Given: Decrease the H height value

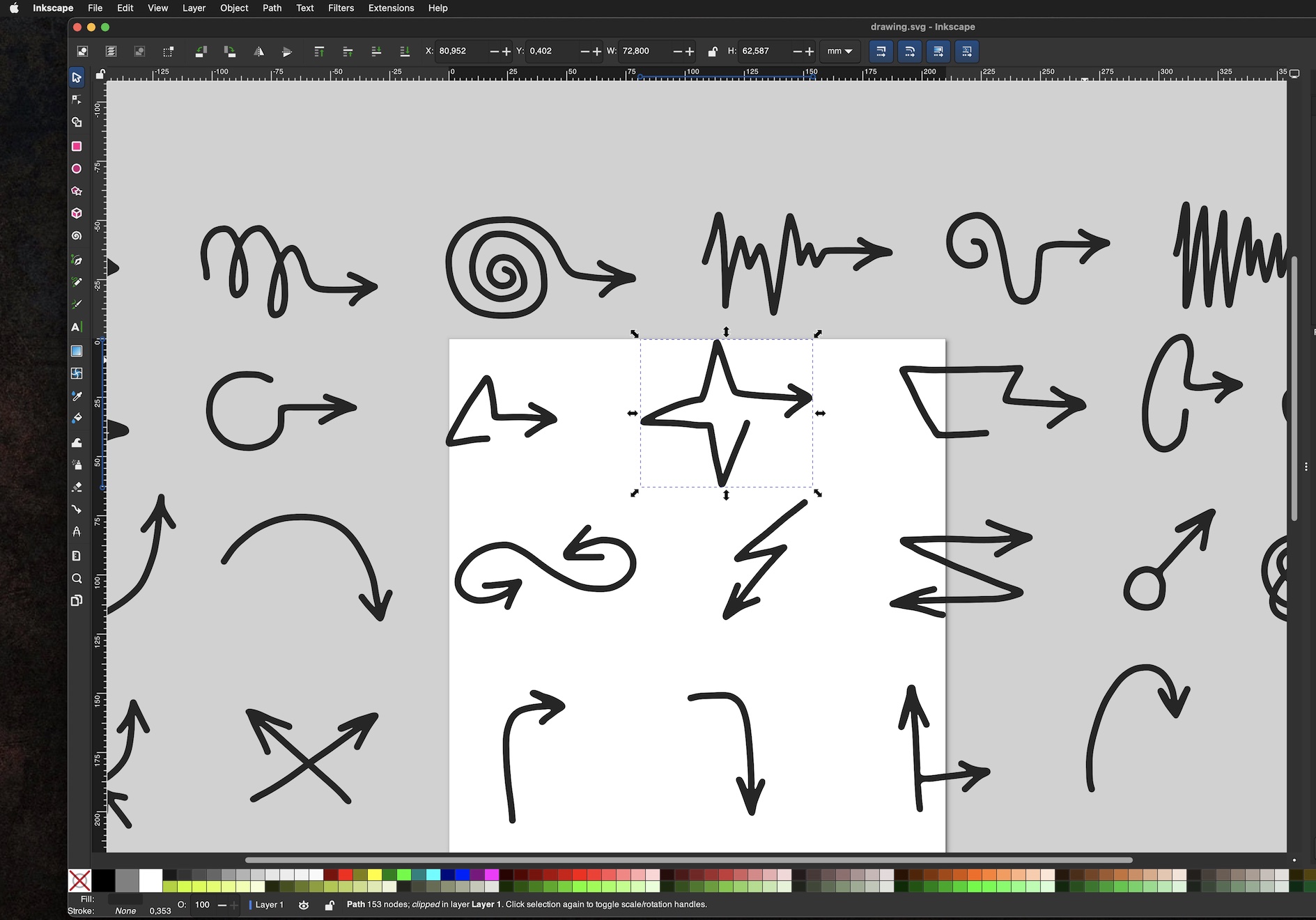Looking at the screenshot, I should coord(797,52).
